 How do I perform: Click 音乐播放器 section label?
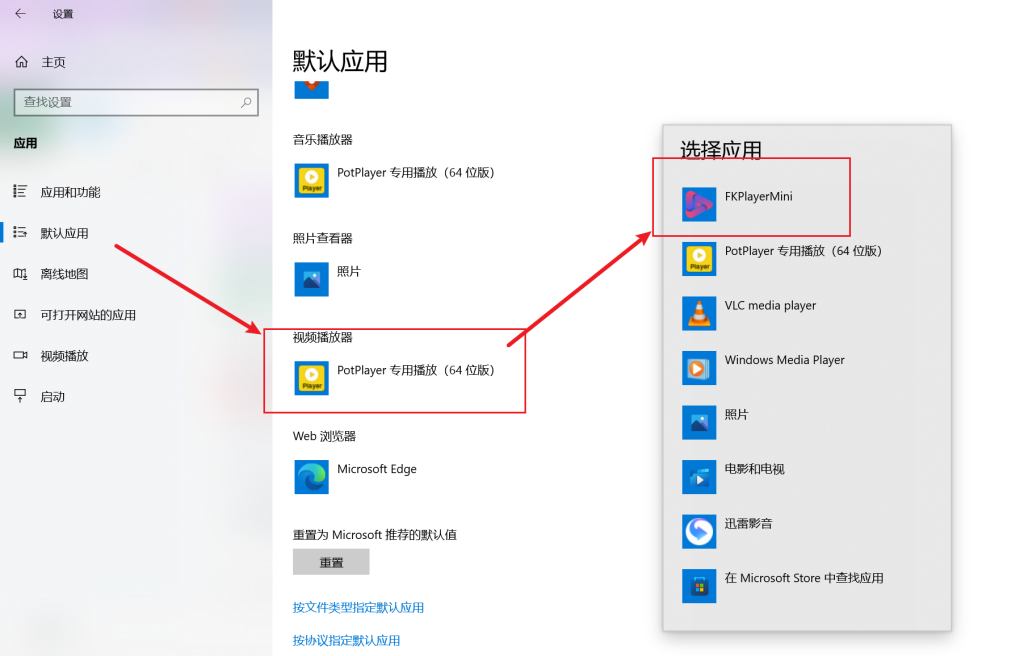tap(323, 139)
